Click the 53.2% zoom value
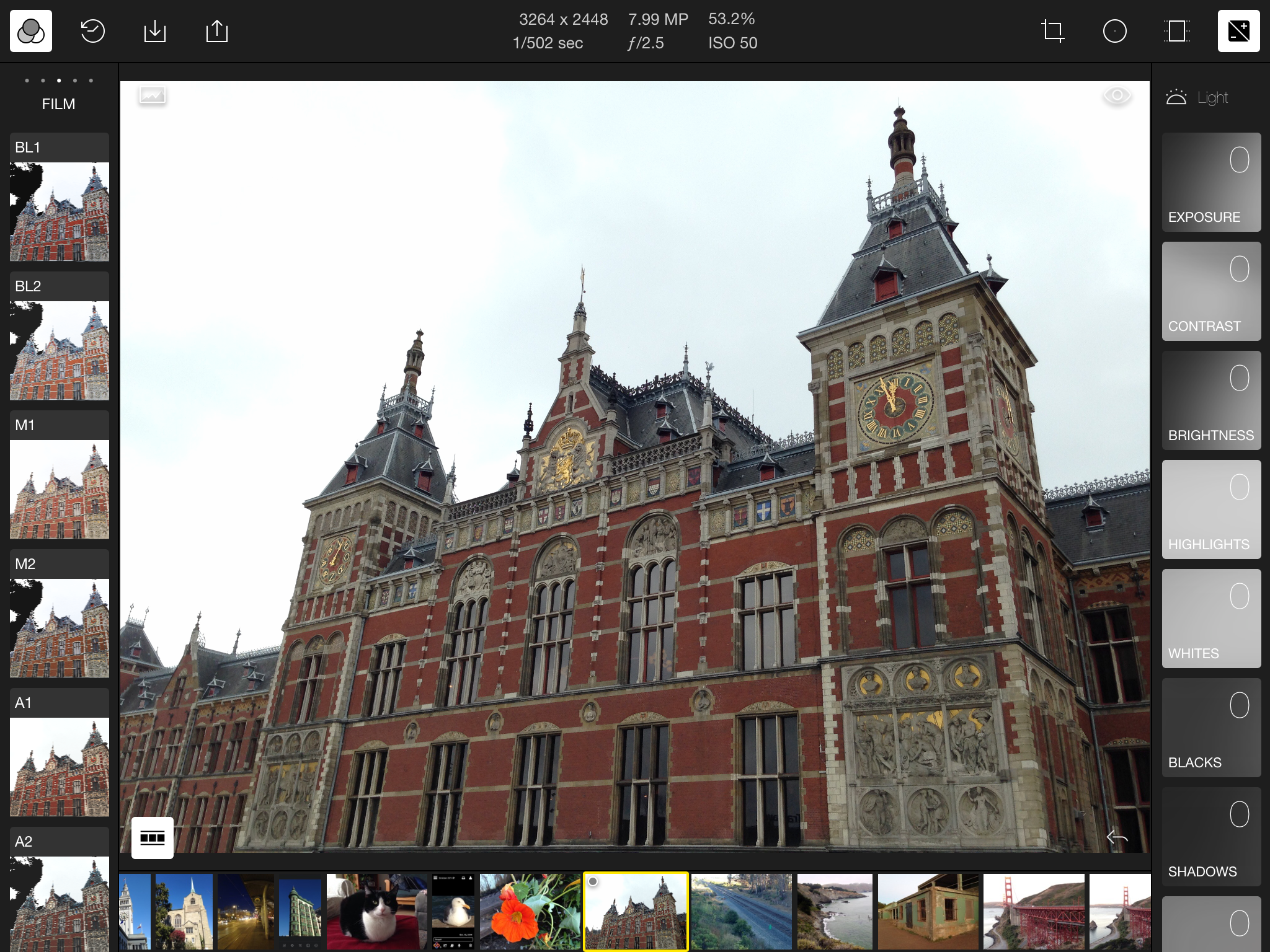Image resolution: width=1270 pixels, height=952 pixels. click(x=732, y=19)
